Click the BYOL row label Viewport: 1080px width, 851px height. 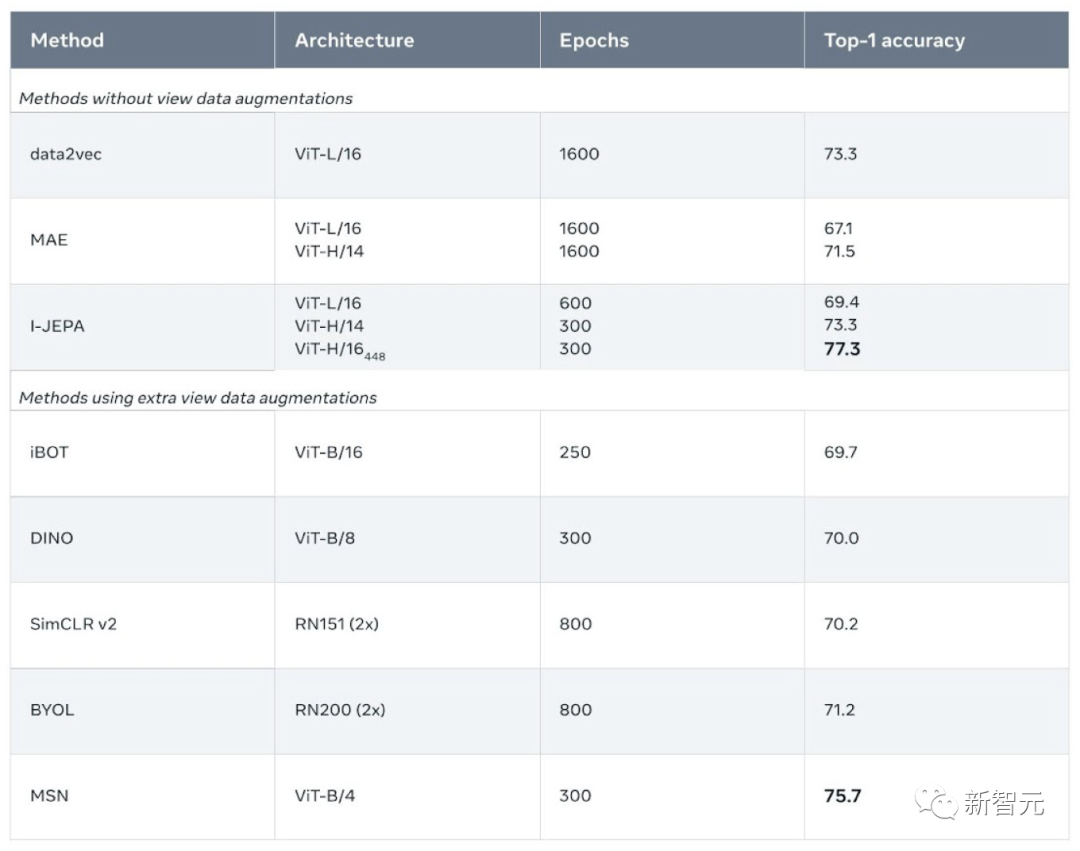coord(52,710)
